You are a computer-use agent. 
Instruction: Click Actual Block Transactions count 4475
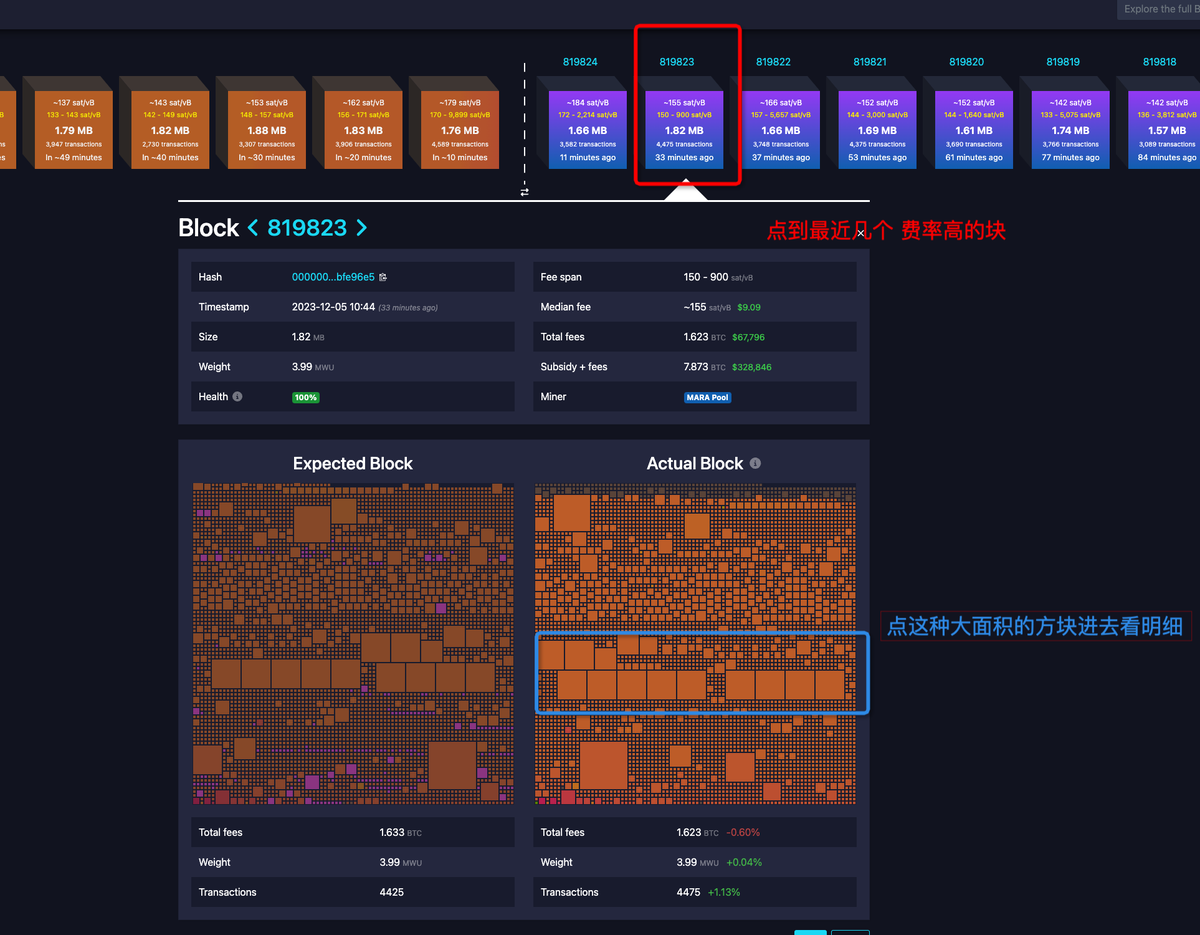pos(688,892)
